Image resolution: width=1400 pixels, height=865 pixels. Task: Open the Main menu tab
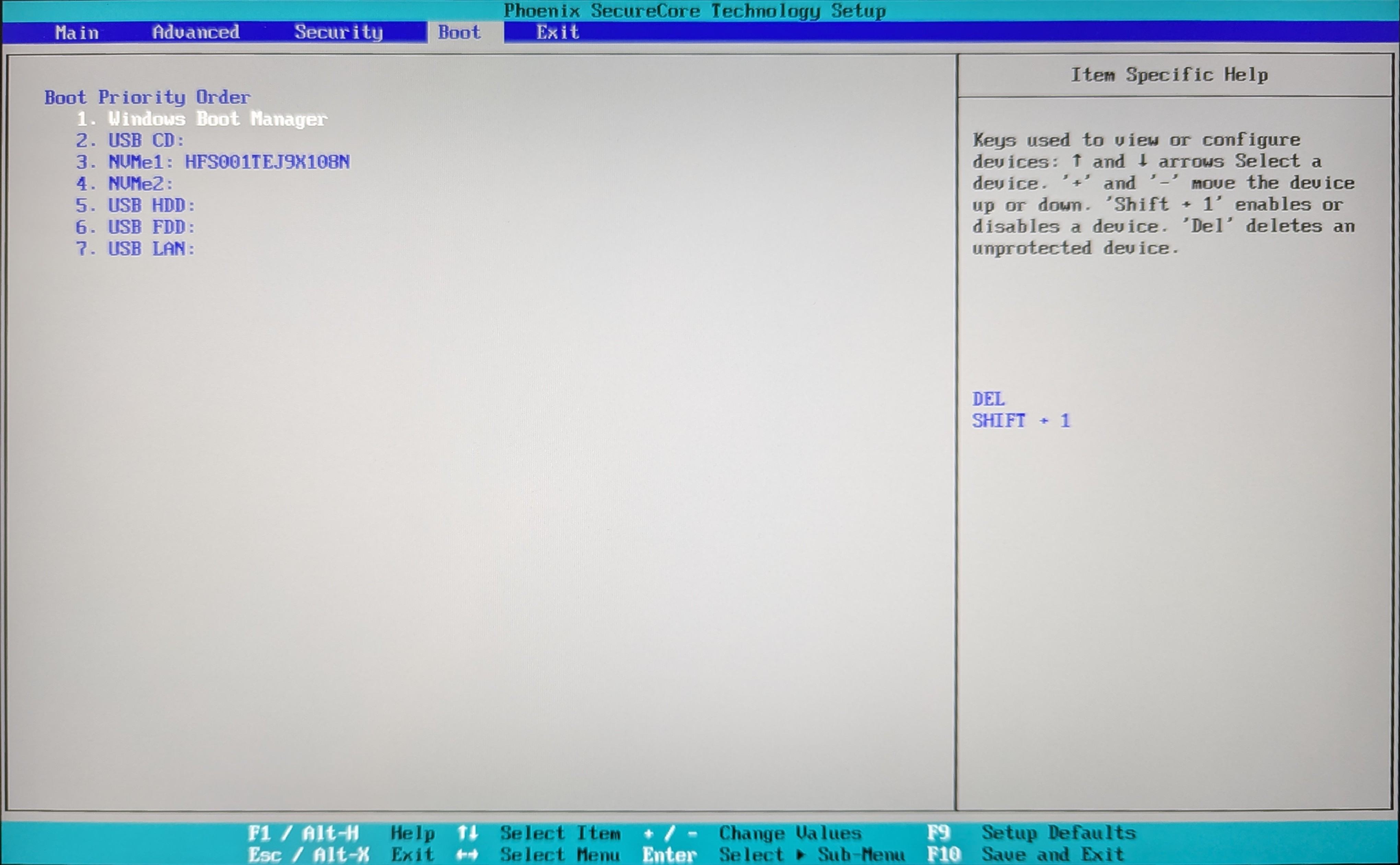point(77,33)
